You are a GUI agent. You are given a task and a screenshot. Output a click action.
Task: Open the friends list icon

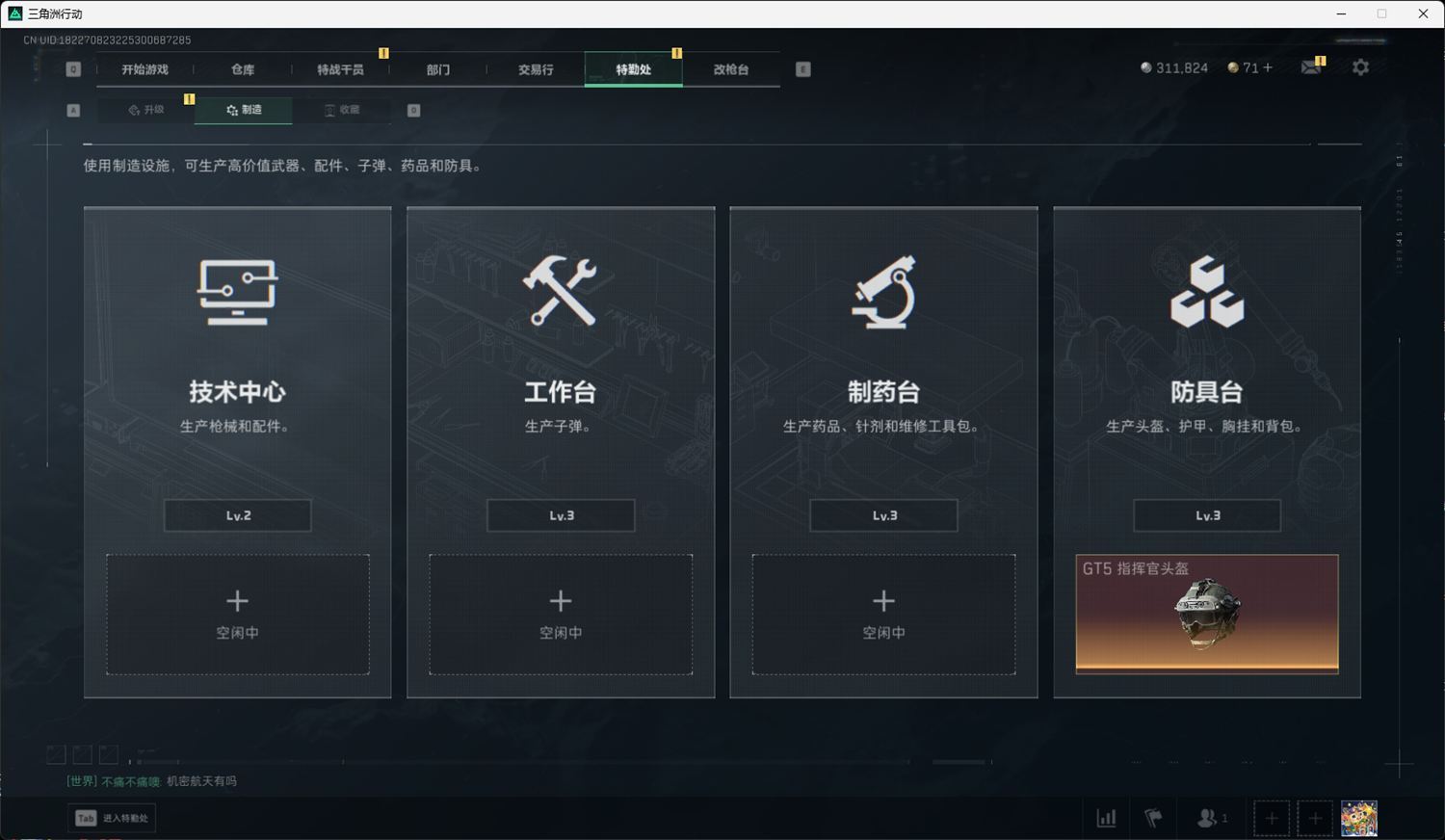pos(1211,818)
